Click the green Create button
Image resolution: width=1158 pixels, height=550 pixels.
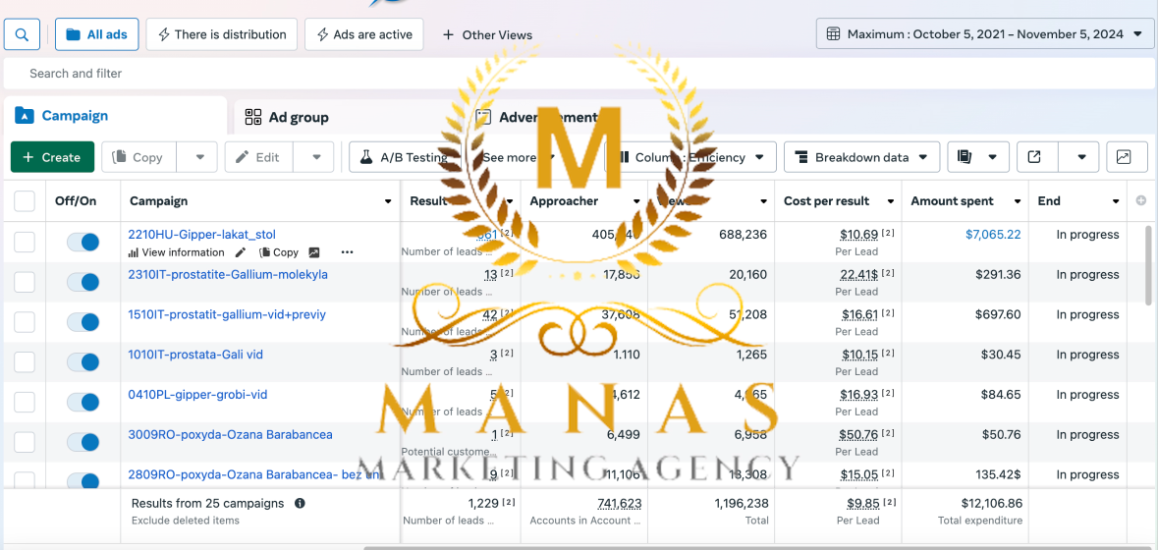pos(52,157)
